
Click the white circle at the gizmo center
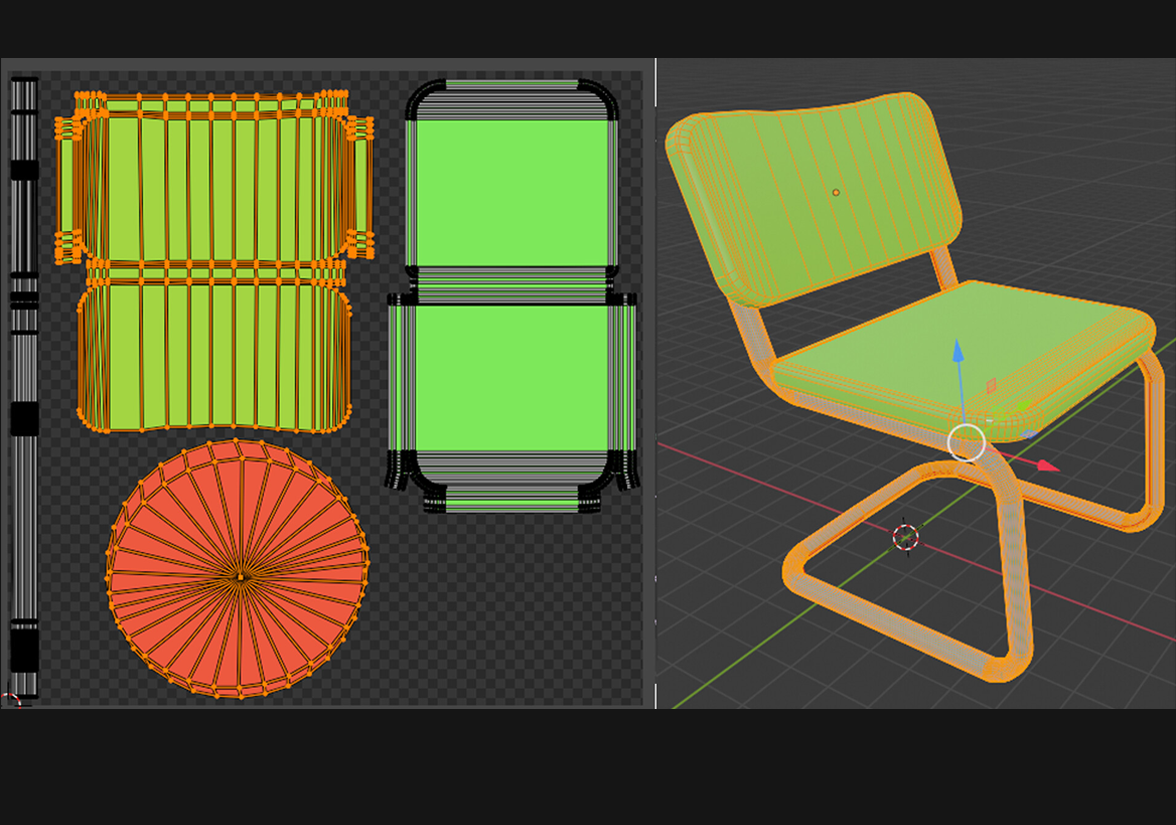(966, 442)
